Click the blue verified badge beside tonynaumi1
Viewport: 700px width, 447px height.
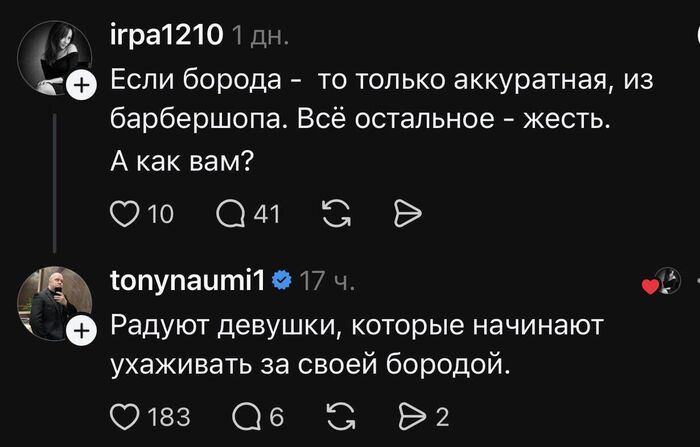coord(282,281)
